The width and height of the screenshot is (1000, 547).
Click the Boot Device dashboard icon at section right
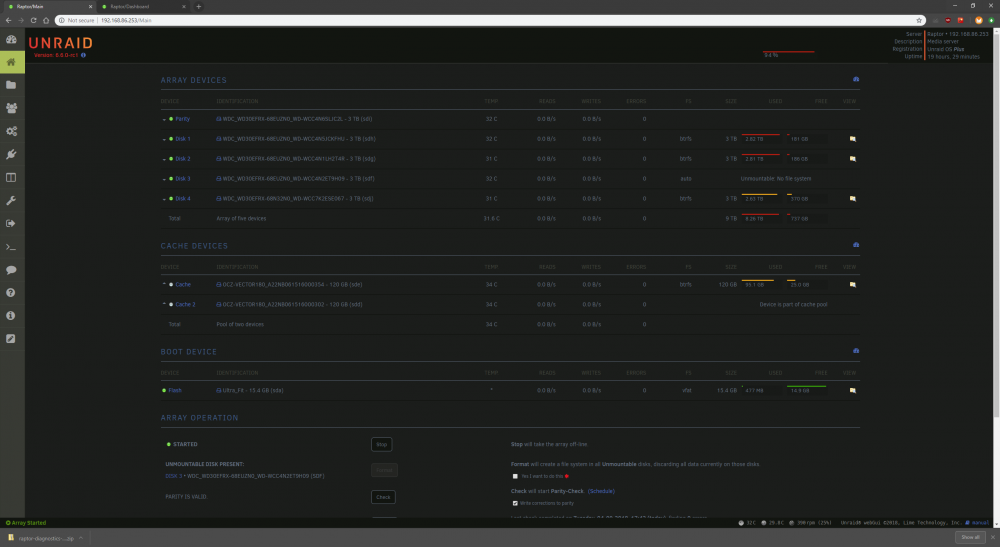[856, 351]
